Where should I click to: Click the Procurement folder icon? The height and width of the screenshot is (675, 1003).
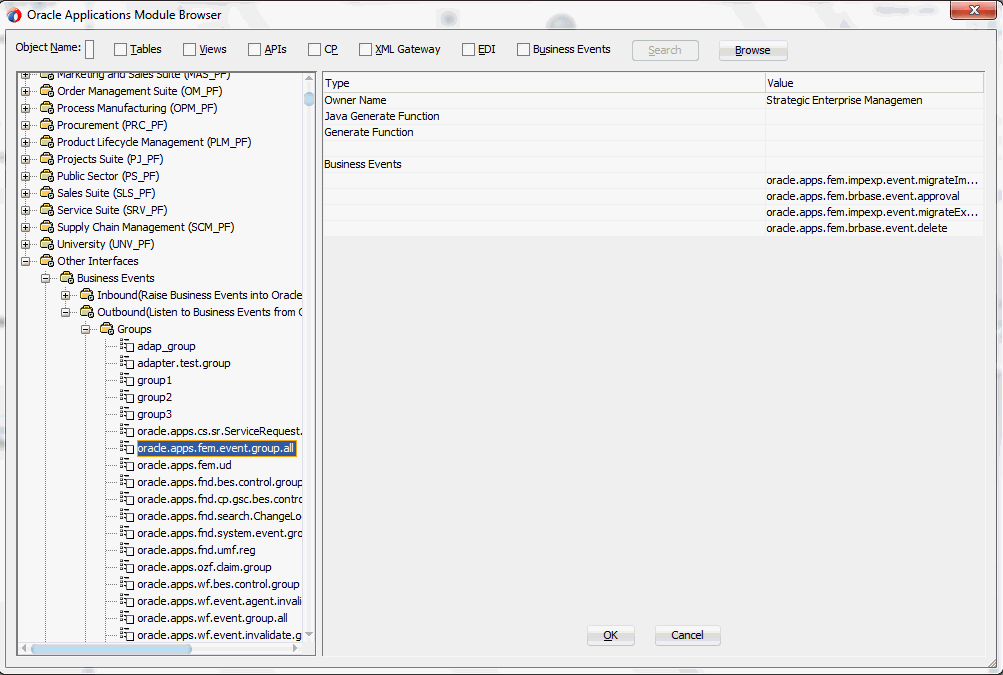pos(47,125)
